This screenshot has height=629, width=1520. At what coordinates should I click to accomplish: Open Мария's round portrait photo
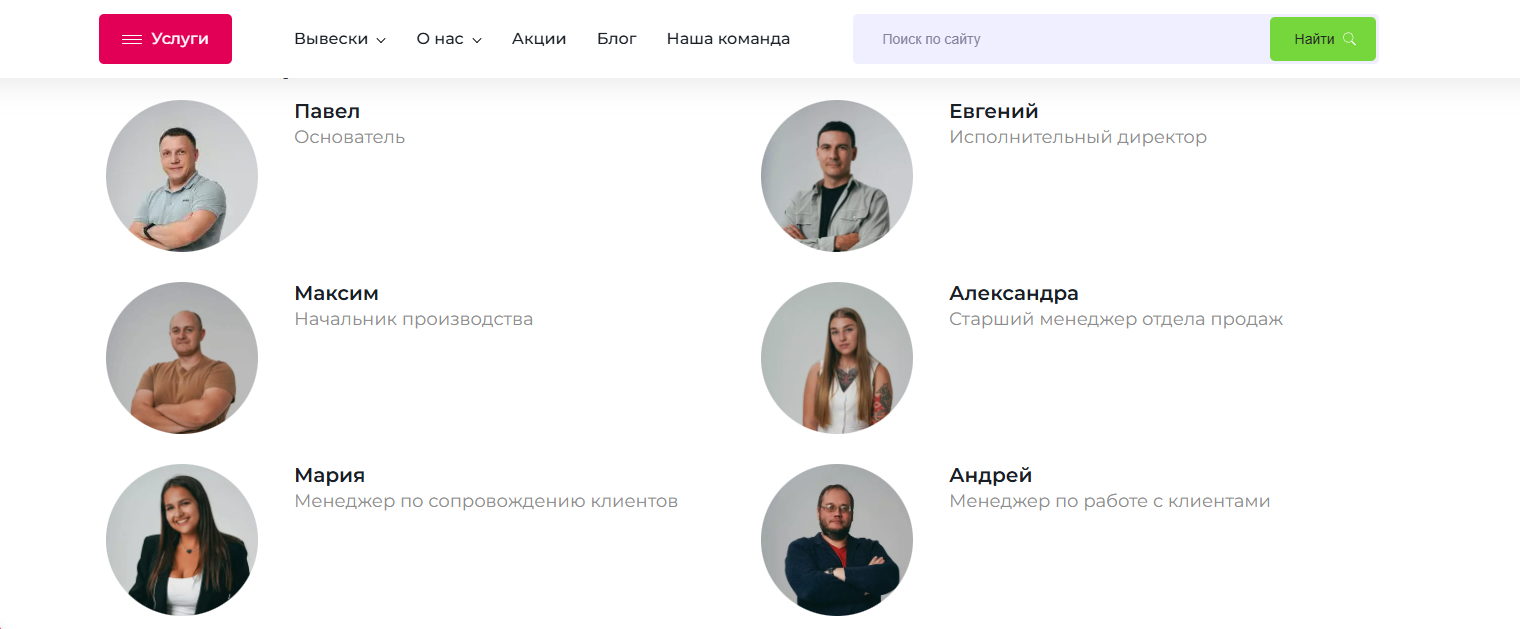click(x=182, y=540)
